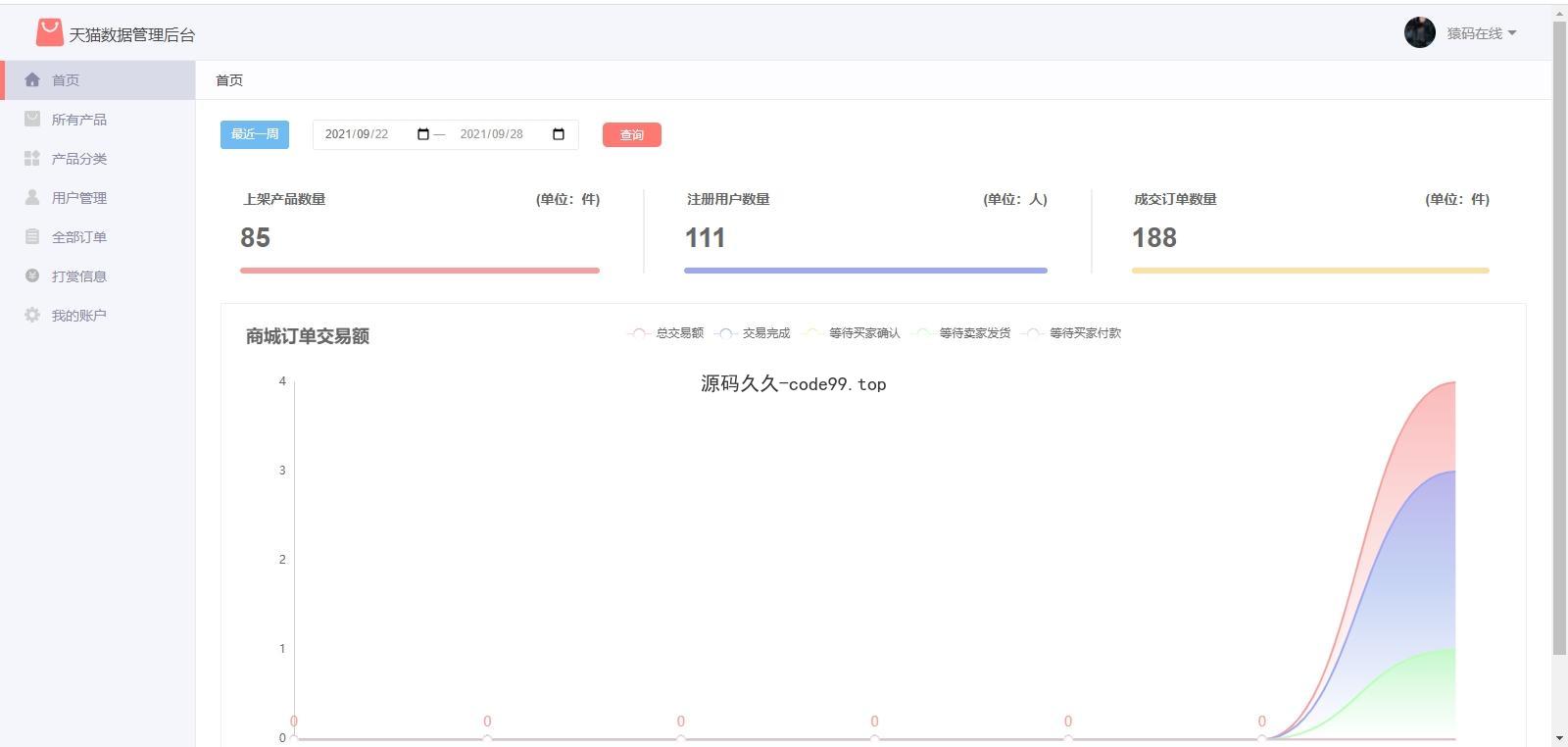
Task: Open 首页 in the sidebar menu
Action: (98, 79)
